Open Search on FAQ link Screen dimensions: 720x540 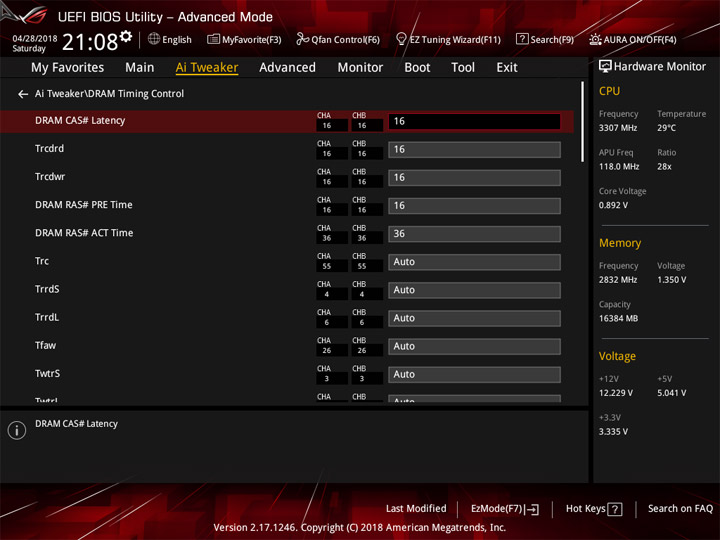(680, 509)
